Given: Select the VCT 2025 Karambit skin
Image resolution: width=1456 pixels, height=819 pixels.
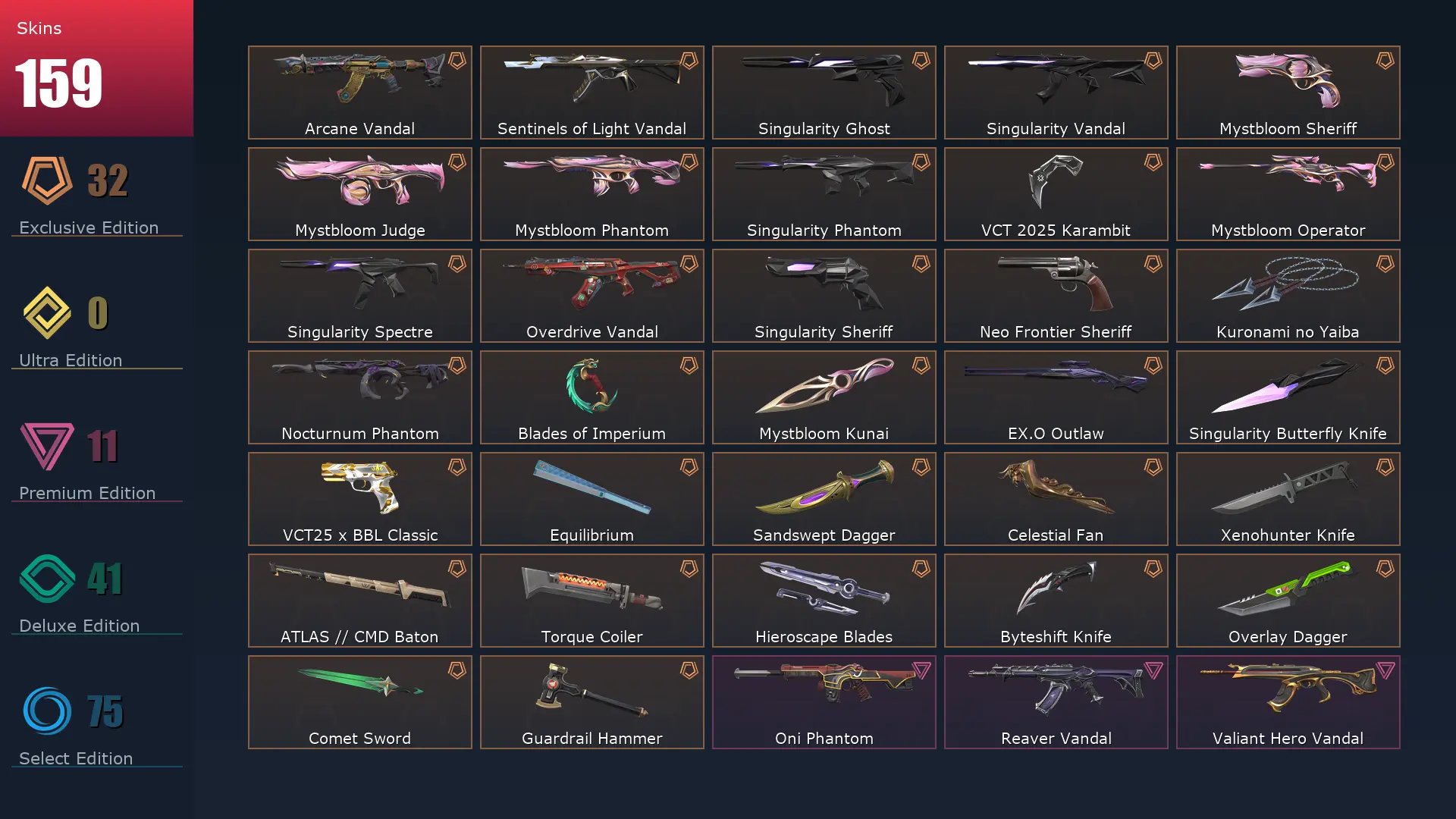Looking at the screenshot, I should point(1056,194).
